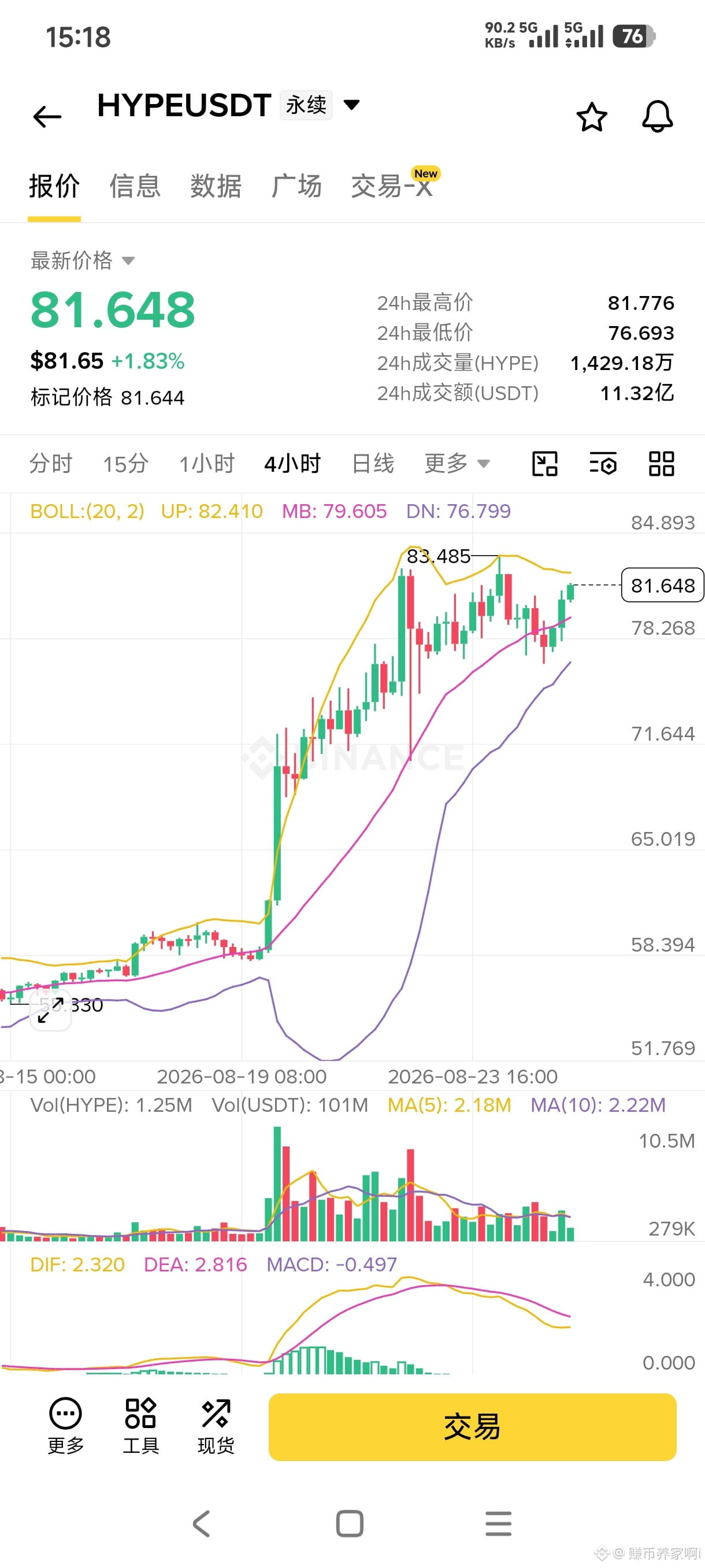
Task: Switch to the 数据 tab
Action: (216, 186)
